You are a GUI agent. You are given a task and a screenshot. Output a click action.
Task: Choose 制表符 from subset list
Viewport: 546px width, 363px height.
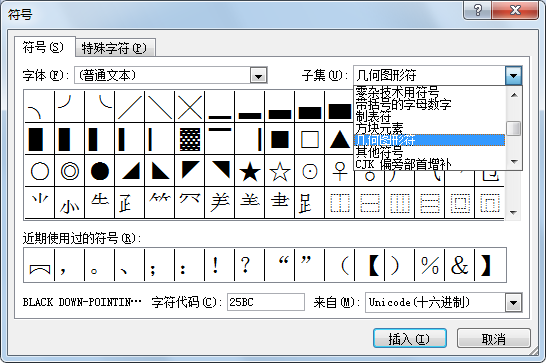point(429,116)
